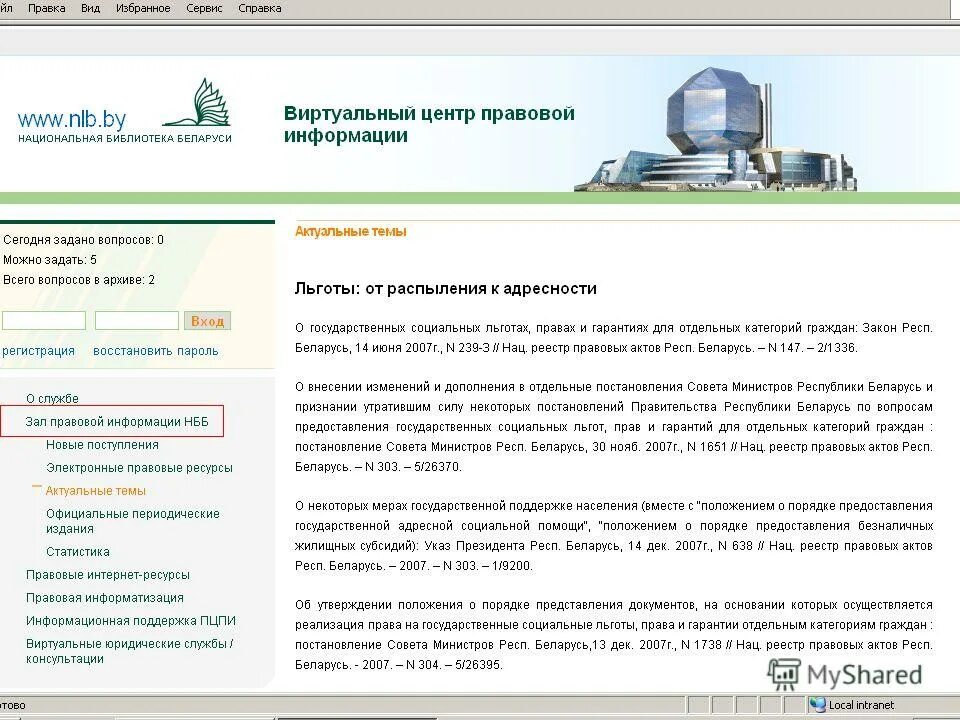Select Зал правовой информации НББ
Image resolution: width=960 pixels, height=720 pixels.
(x=117, y=421)
